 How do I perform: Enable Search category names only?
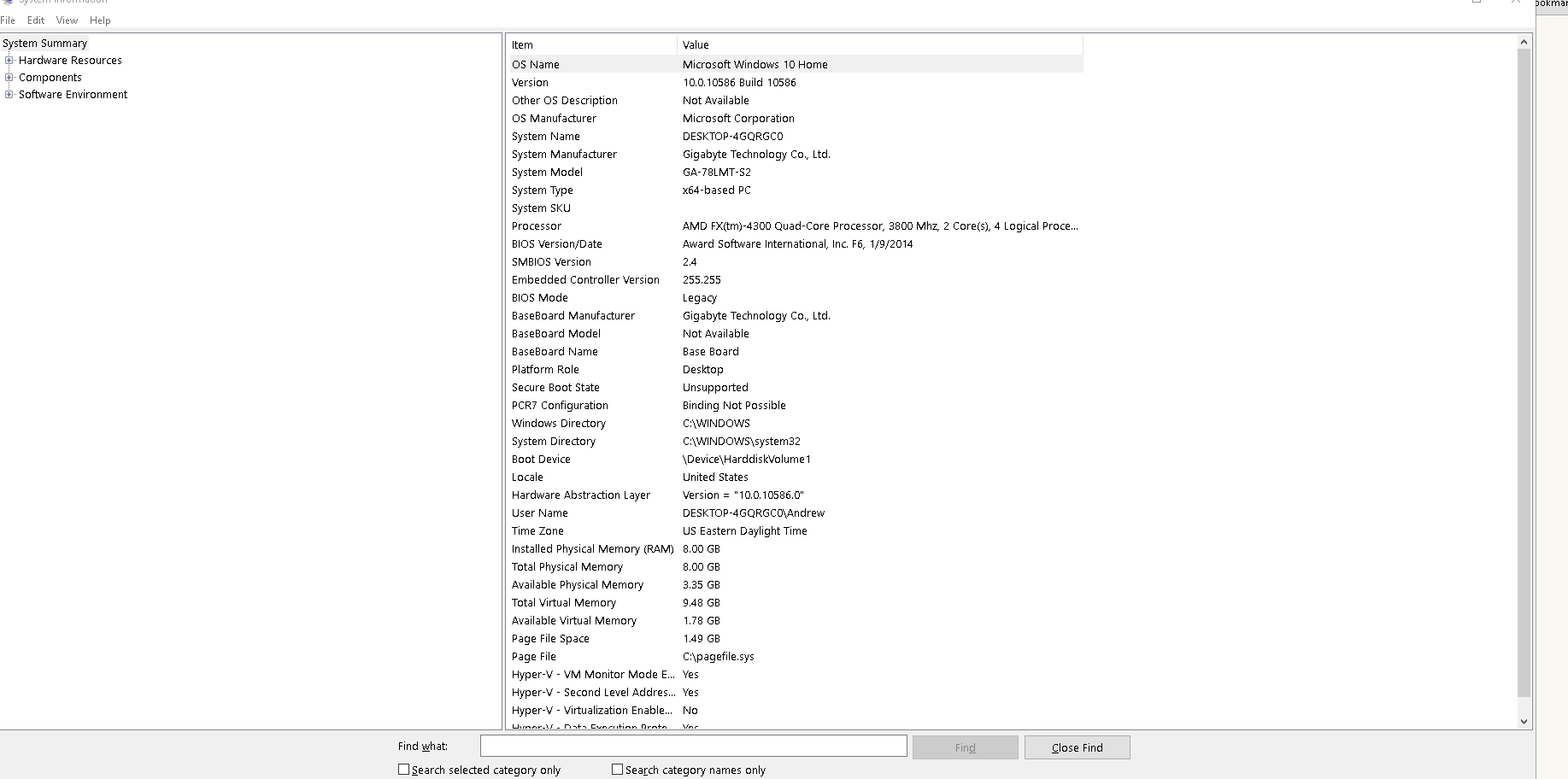click(x=617, y=770)
